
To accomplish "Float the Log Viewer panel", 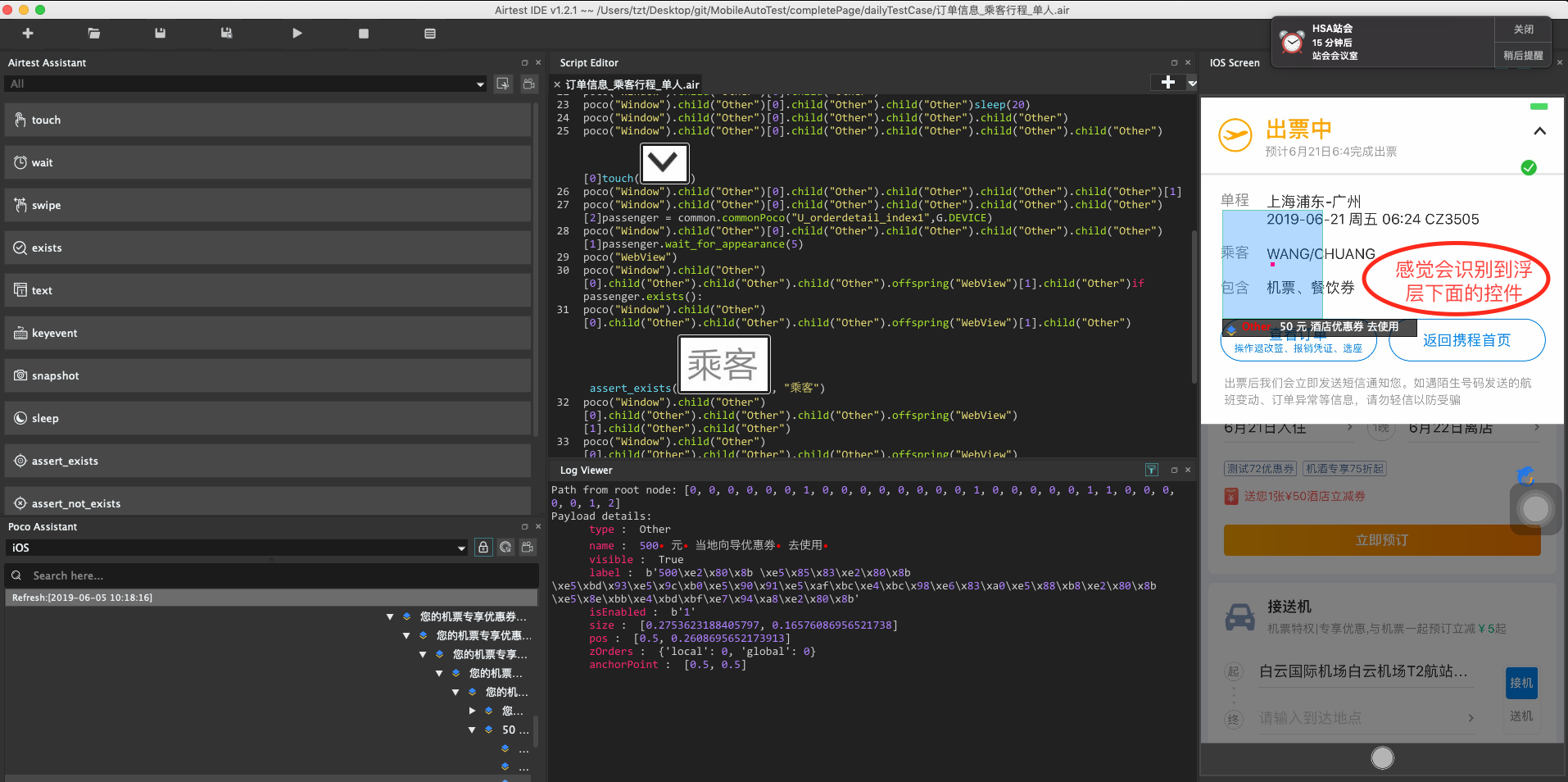I will point(1175,470).
